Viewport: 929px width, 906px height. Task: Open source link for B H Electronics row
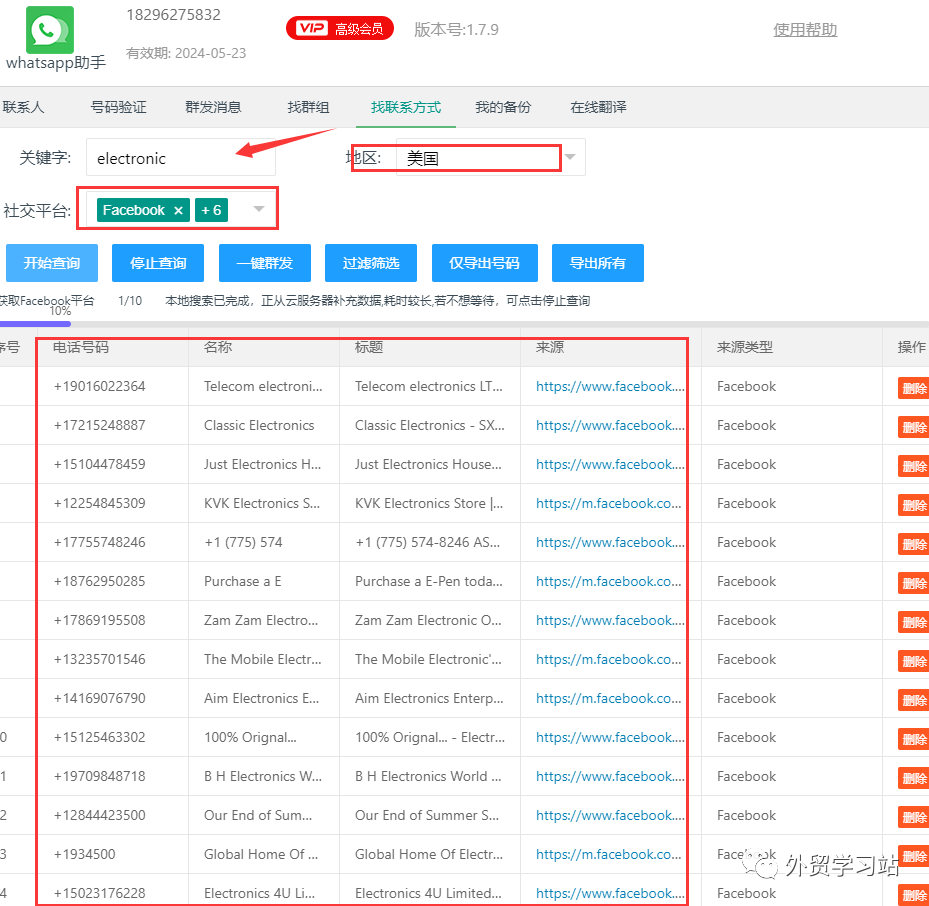pos(610,777)
